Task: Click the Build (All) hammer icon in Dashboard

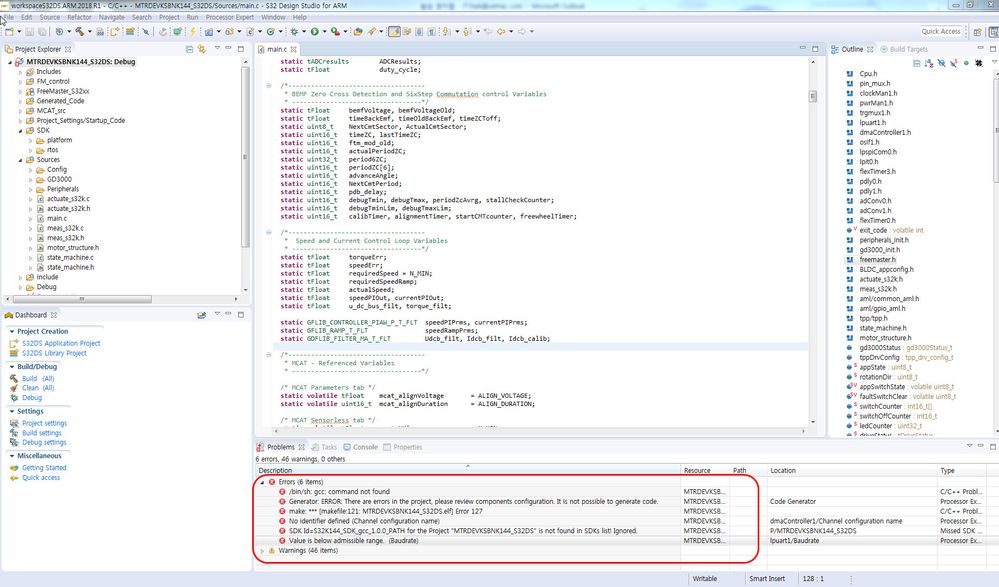Action: coord(13,379)
